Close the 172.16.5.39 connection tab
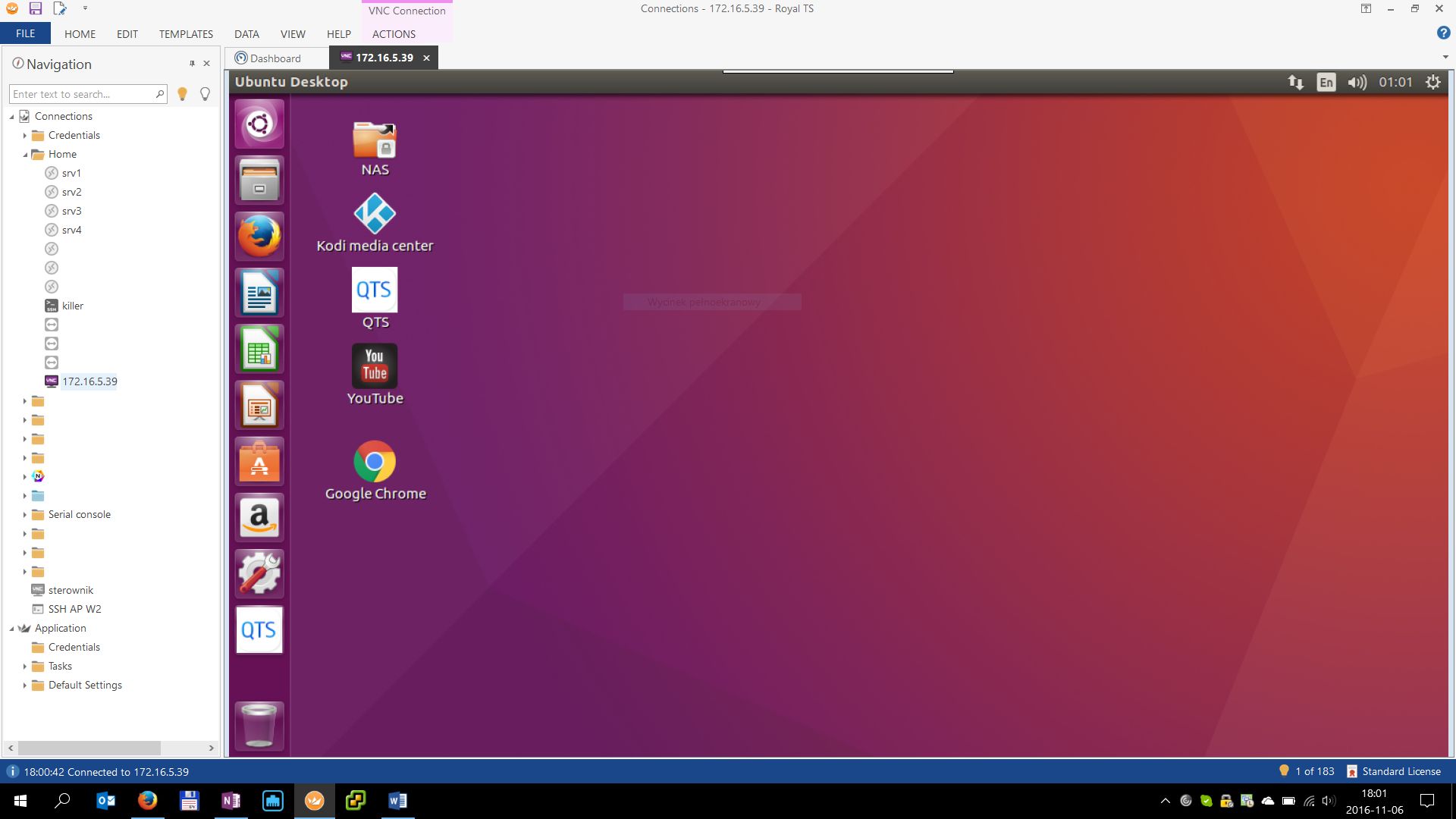 [x=426, y=58]
